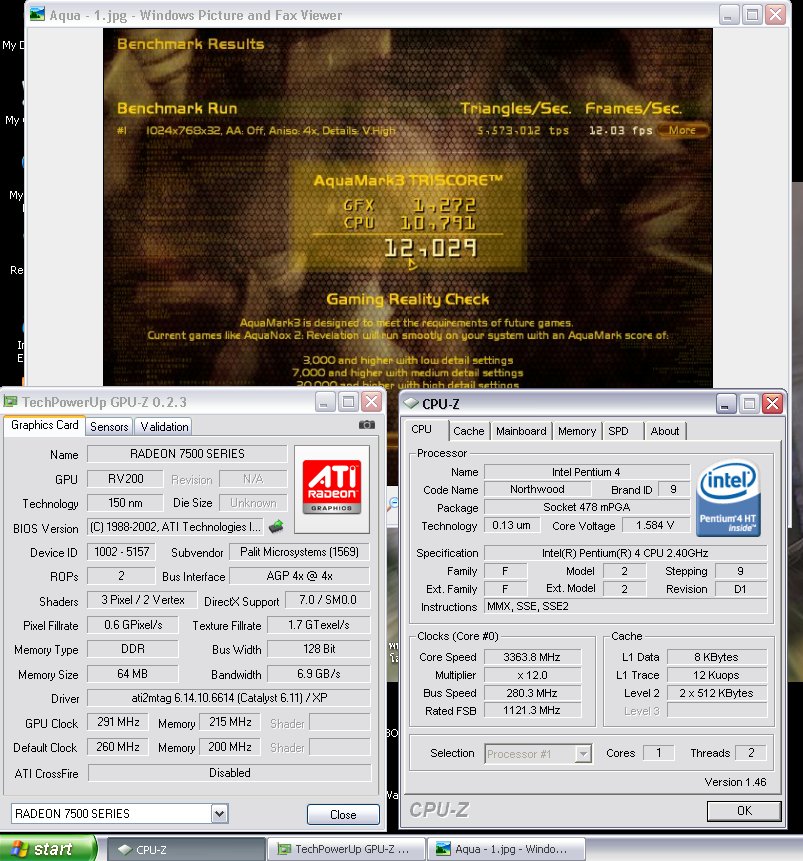Image resolution: width=803 pixels, height=861 pixels.
Task: Click the BIOS save chip icon in GPU-Z
Action: pos(276,527)
